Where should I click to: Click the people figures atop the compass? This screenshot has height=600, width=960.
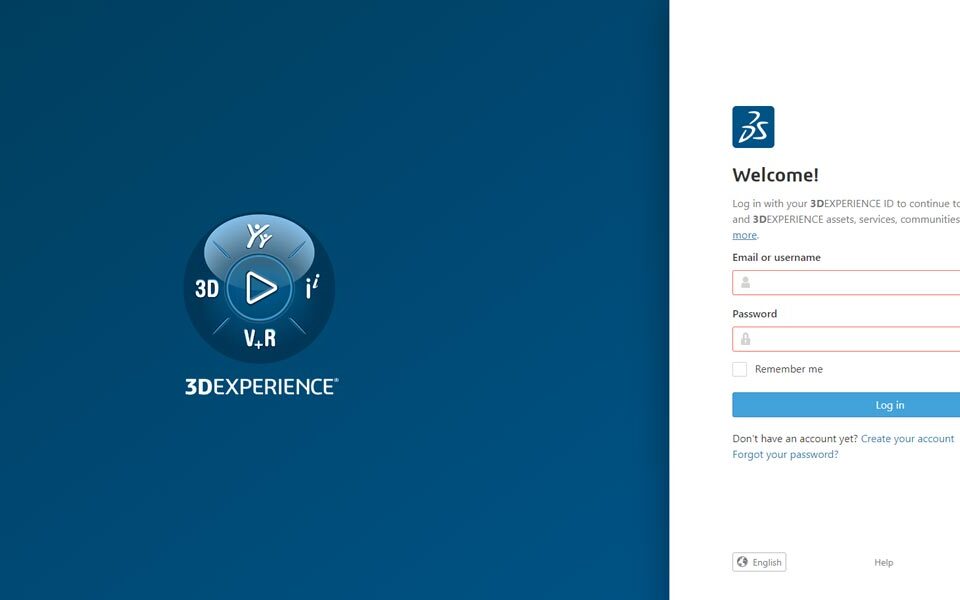pos(258,236)
